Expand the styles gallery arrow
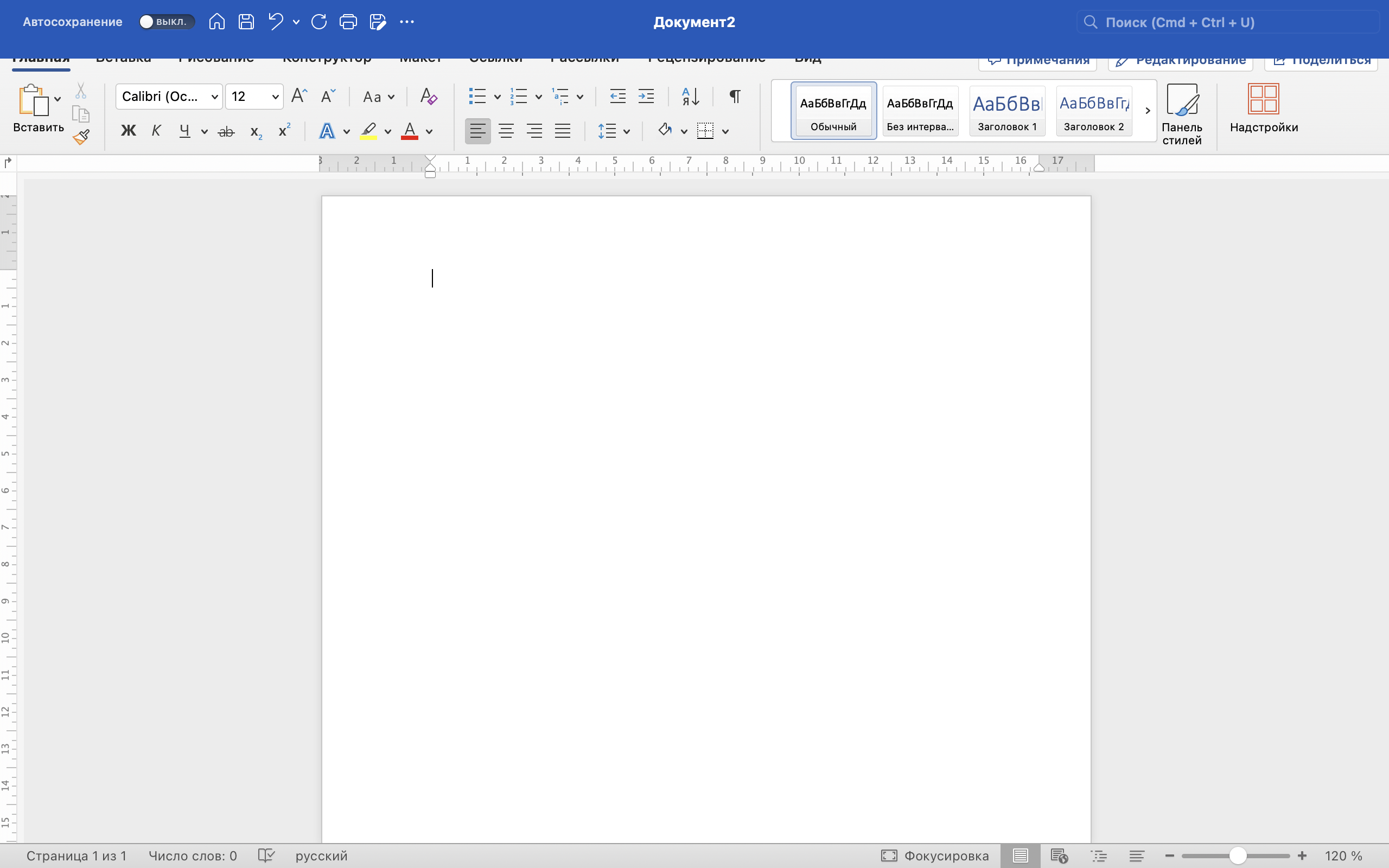This screenshot has height=868, width=1389. 1148,111
